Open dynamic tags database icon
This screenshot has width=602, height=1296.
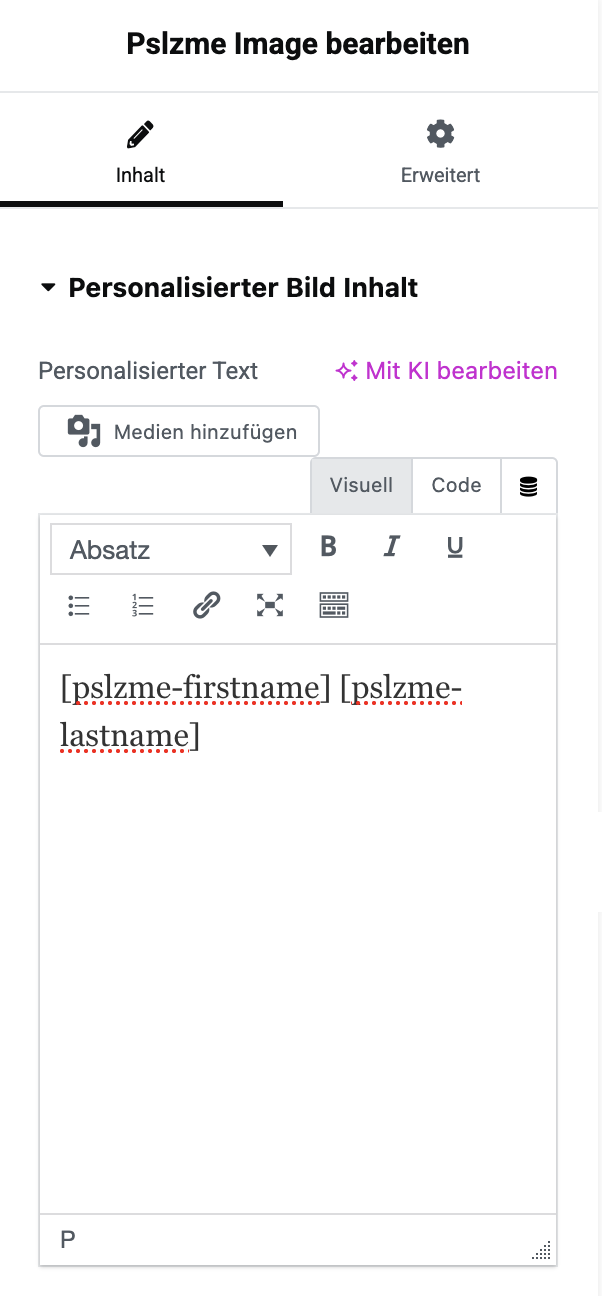click(529, 486)
